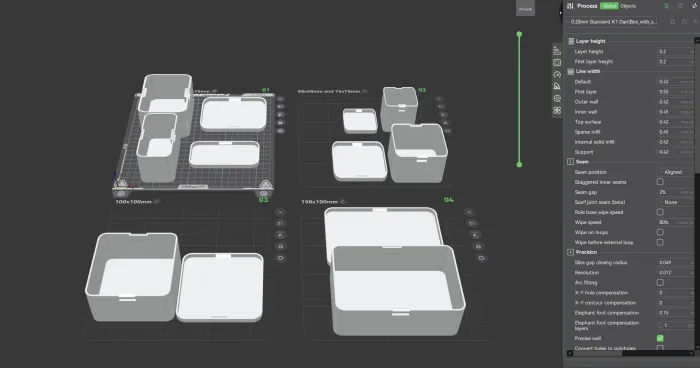The height and width of the screenshot is (368, 700).
Task: Click the edit icon next to 50x50mm and 75x75mm
Action: pos(365,91)
